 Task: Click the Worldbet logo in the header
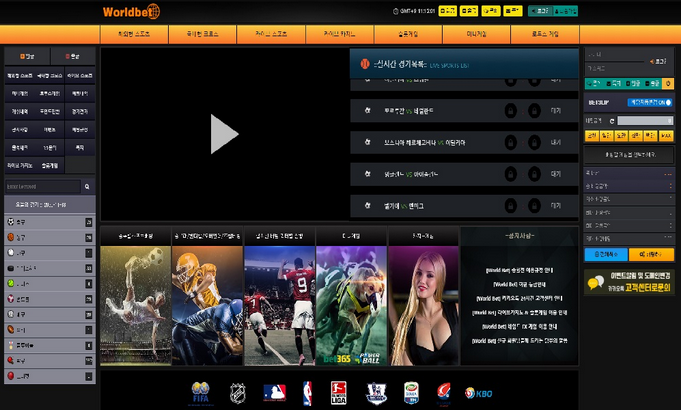tap(131, 11)
